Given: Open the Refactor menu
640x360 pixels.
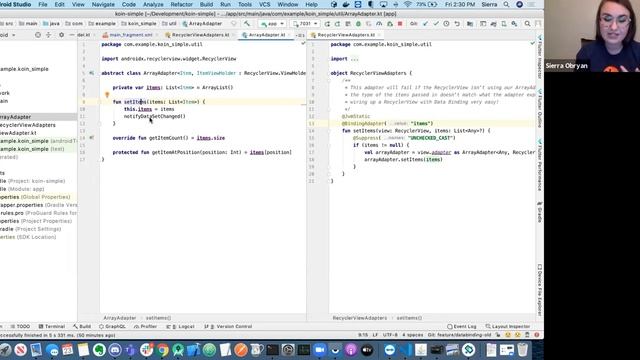Looking at the screenshot, I should click(x=181, y=4).
